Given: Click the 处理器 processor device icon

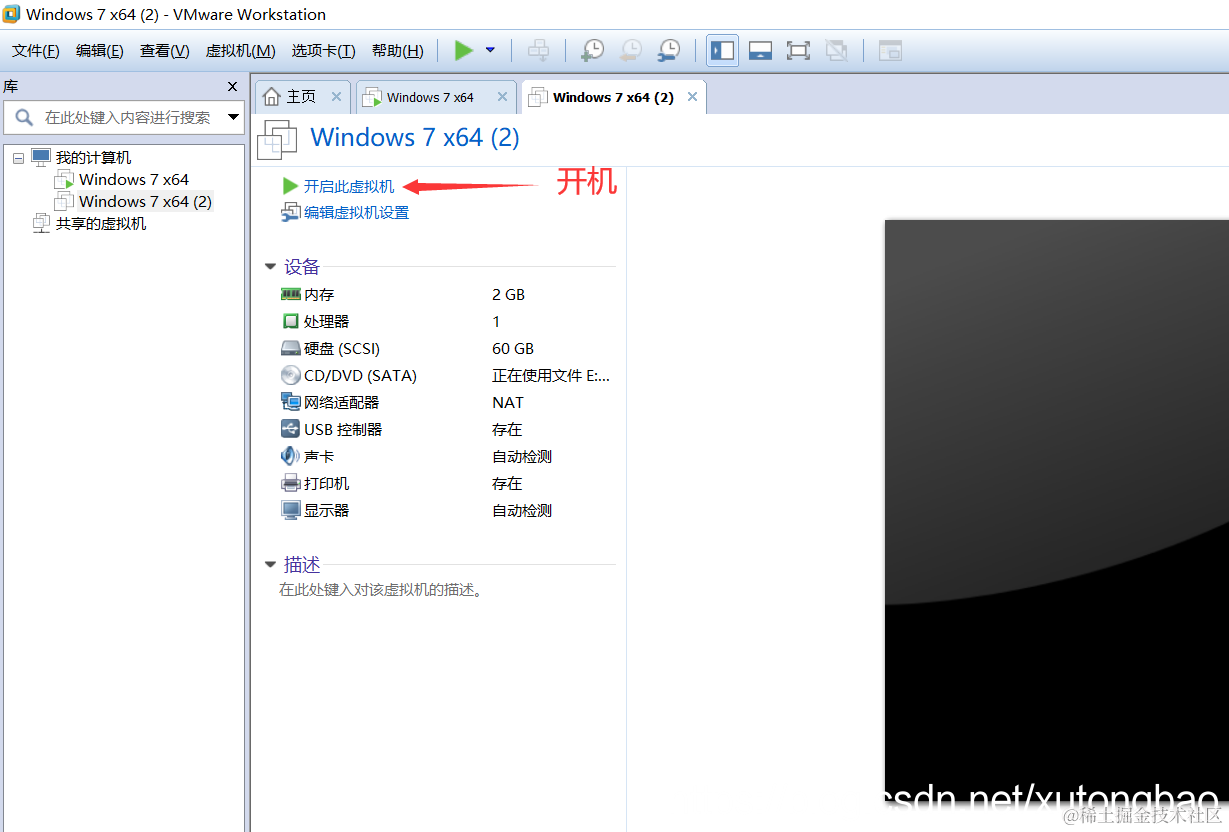Looking at the screenshot, I should pyautogui.click(x=290, y=321).
